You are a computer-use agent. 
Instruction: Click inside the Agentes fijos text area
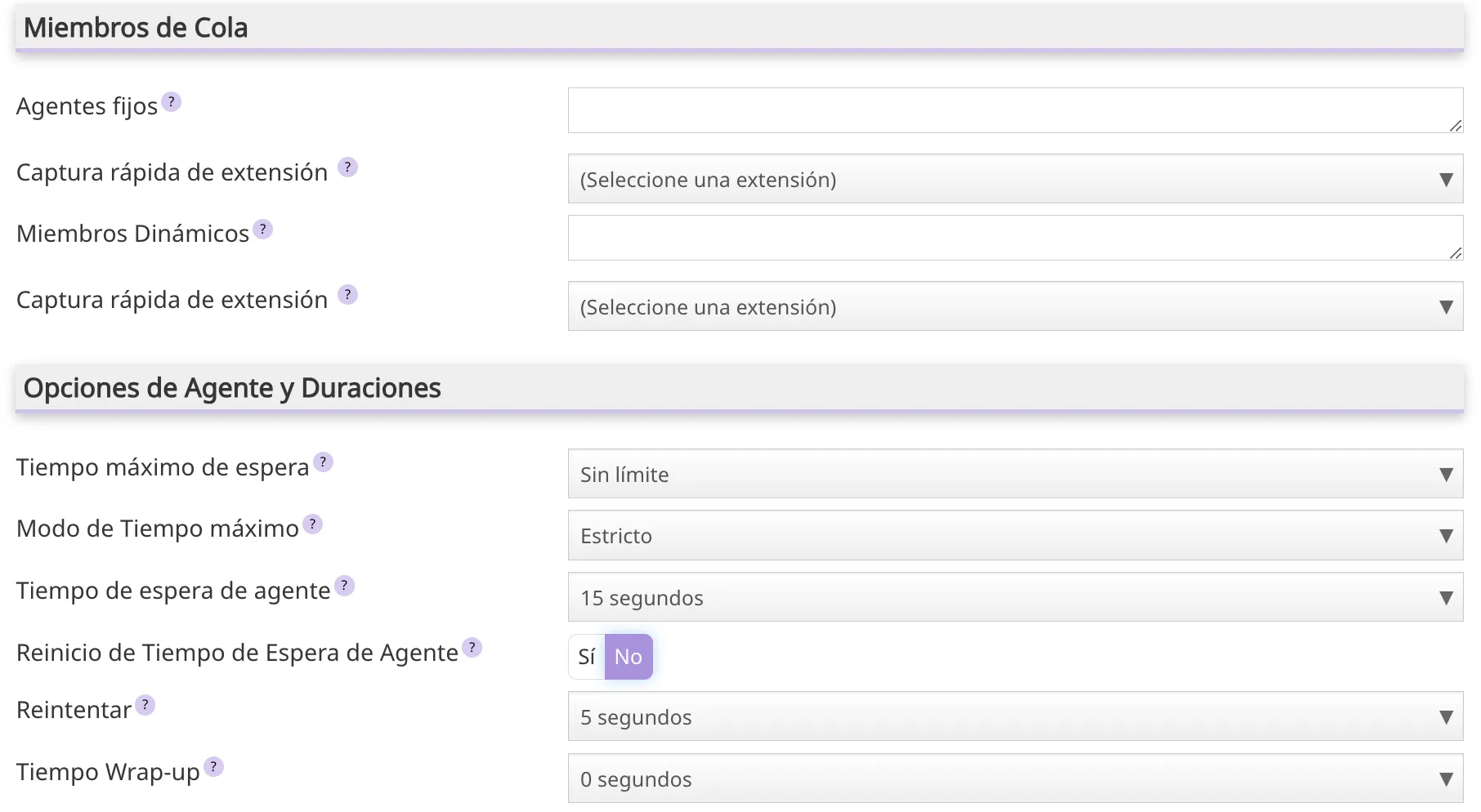tap(1014, 110)
